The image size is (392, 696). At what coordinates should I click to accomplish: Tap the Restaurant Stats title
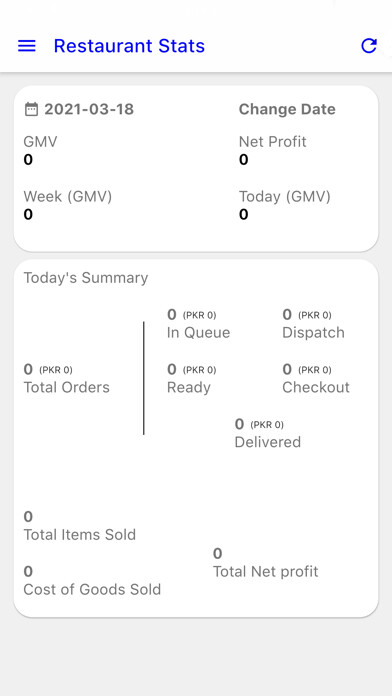tap(129, 46)
